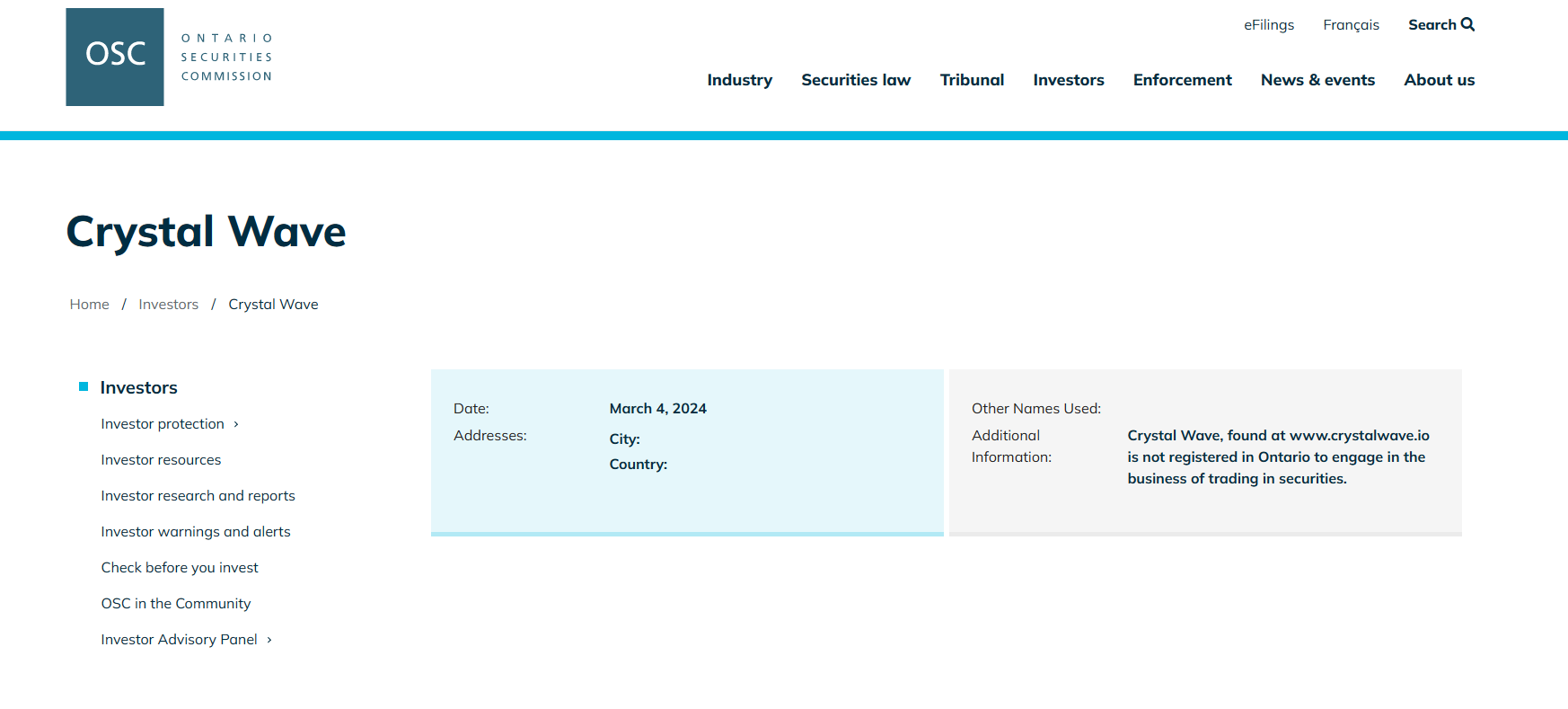This screenshot has width=1568, height=709.
Task: Open Check before you invest
Action: 180,568
